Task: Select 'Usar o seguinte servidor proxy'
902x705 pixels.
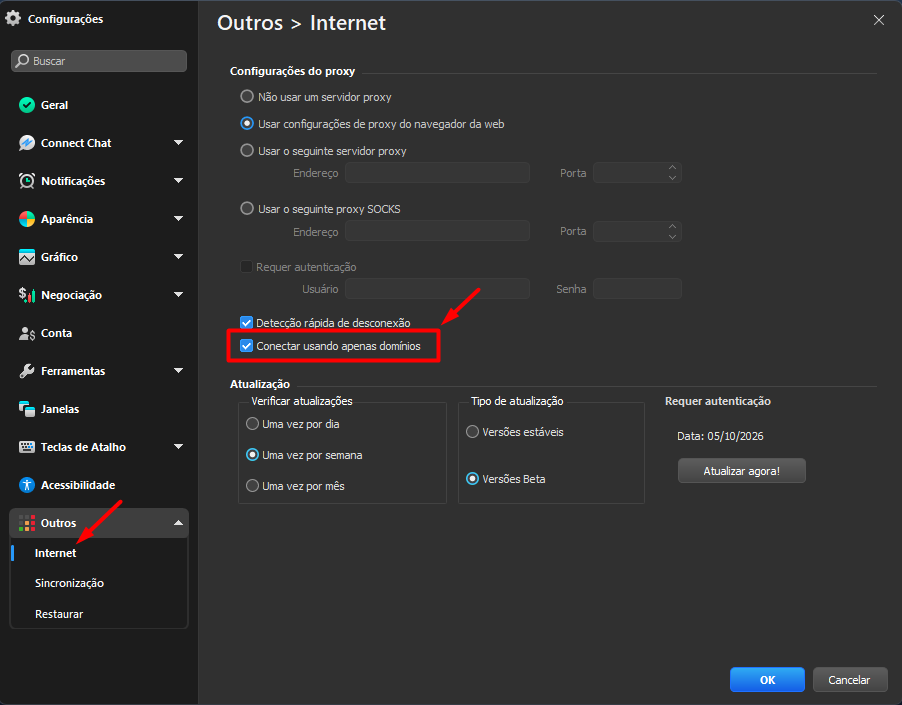Action: [247, 150]
